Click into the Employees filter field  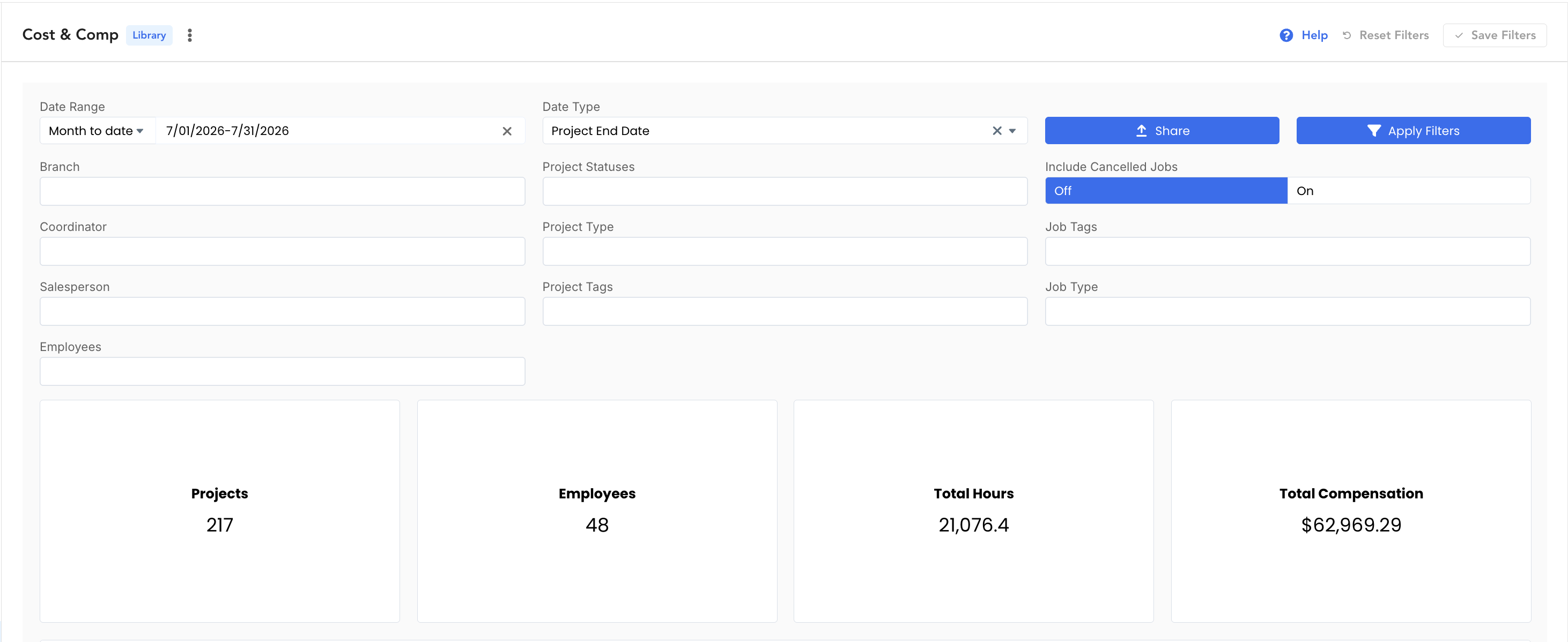pos(283,371)
